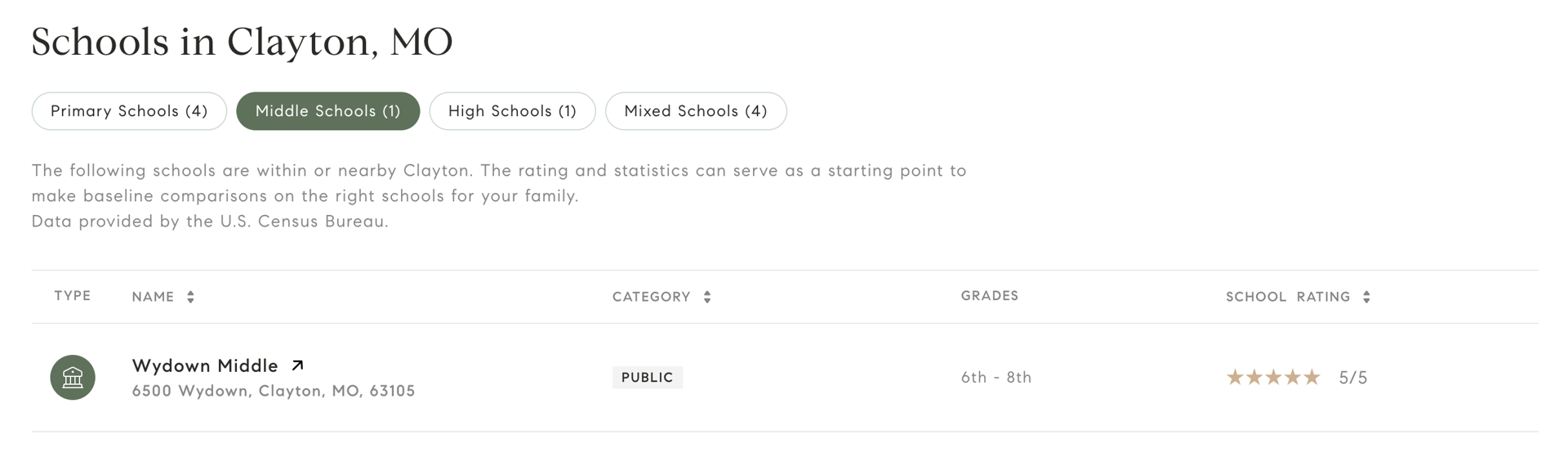Sort the table by CATEGORY header

click(652, 297)
